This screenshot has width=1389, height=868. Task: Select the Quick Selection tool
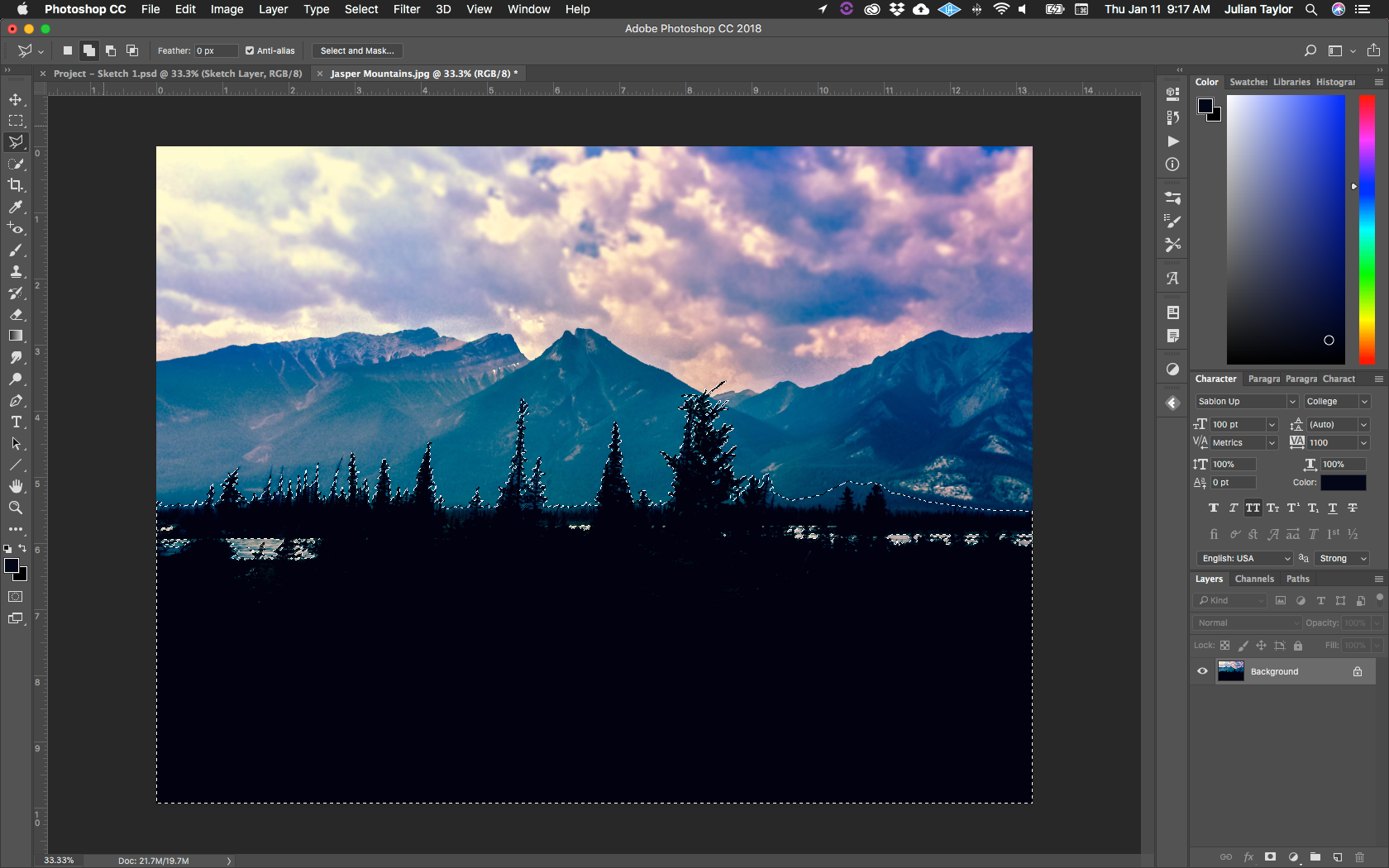(16, 164)
